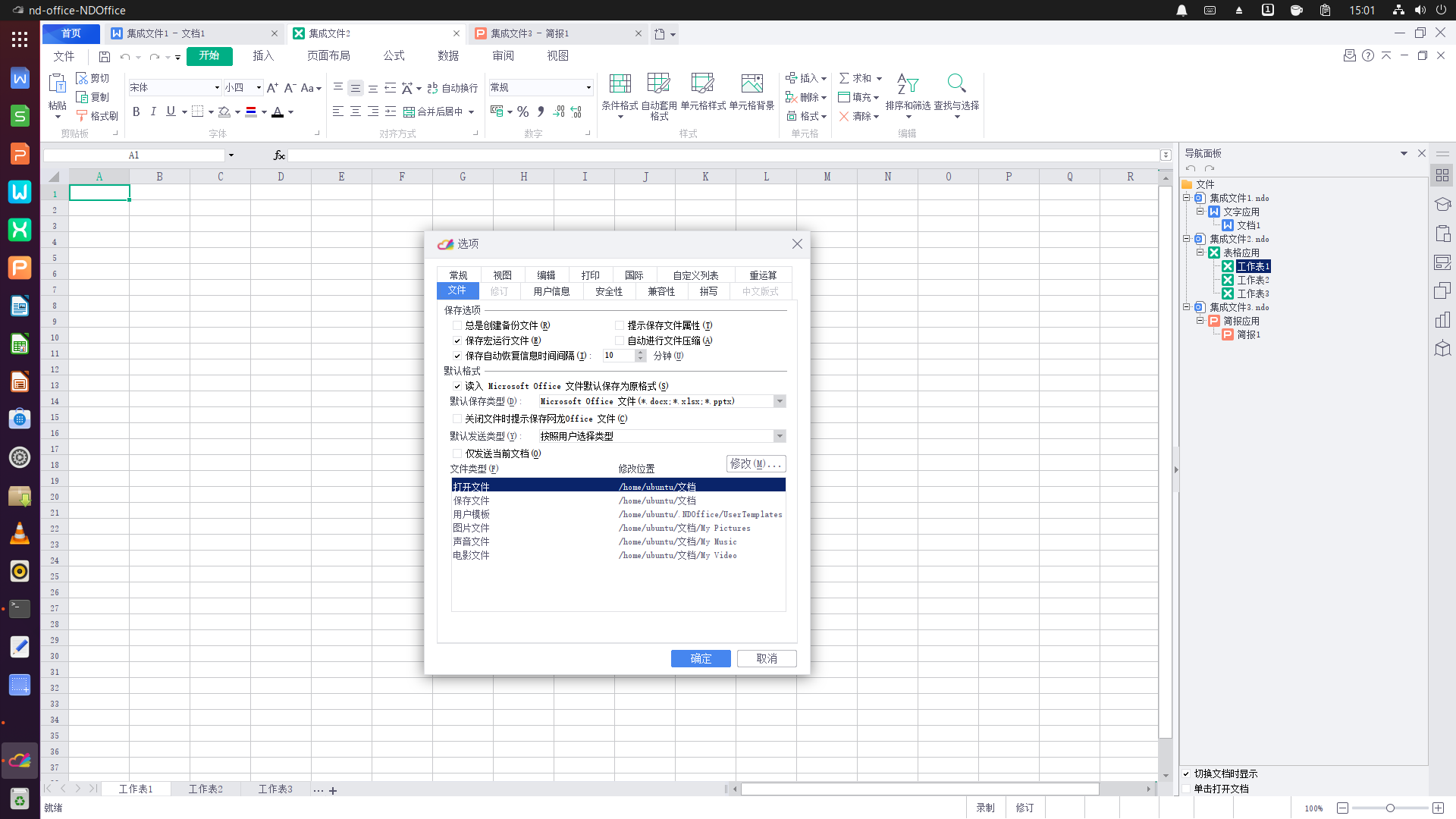
Task: Click the decrease font size icon
Action: coord(290,88)
